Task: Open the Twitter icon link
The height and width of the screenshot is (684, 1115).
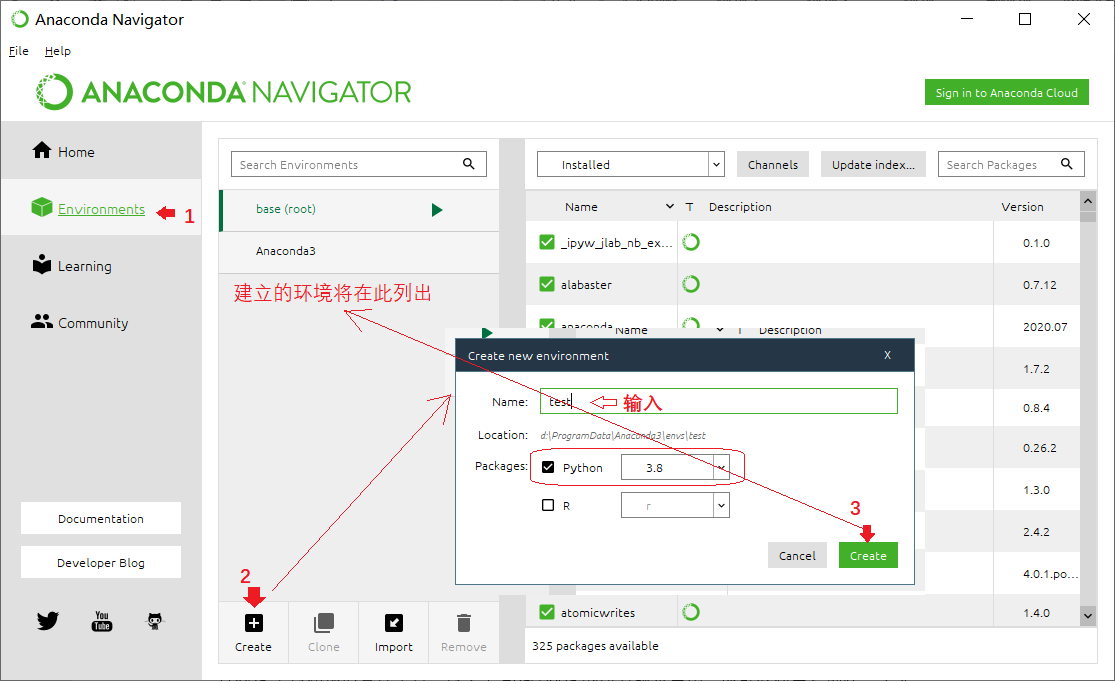Action: tap(48, 621)
